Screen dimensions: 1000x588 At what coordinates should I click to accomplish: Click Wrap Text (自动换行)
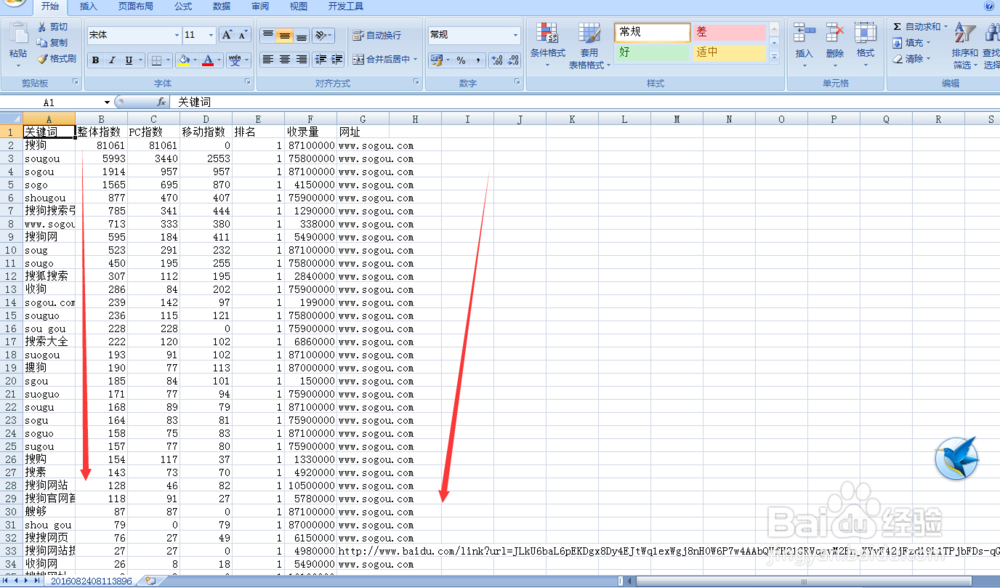[377, 35]
